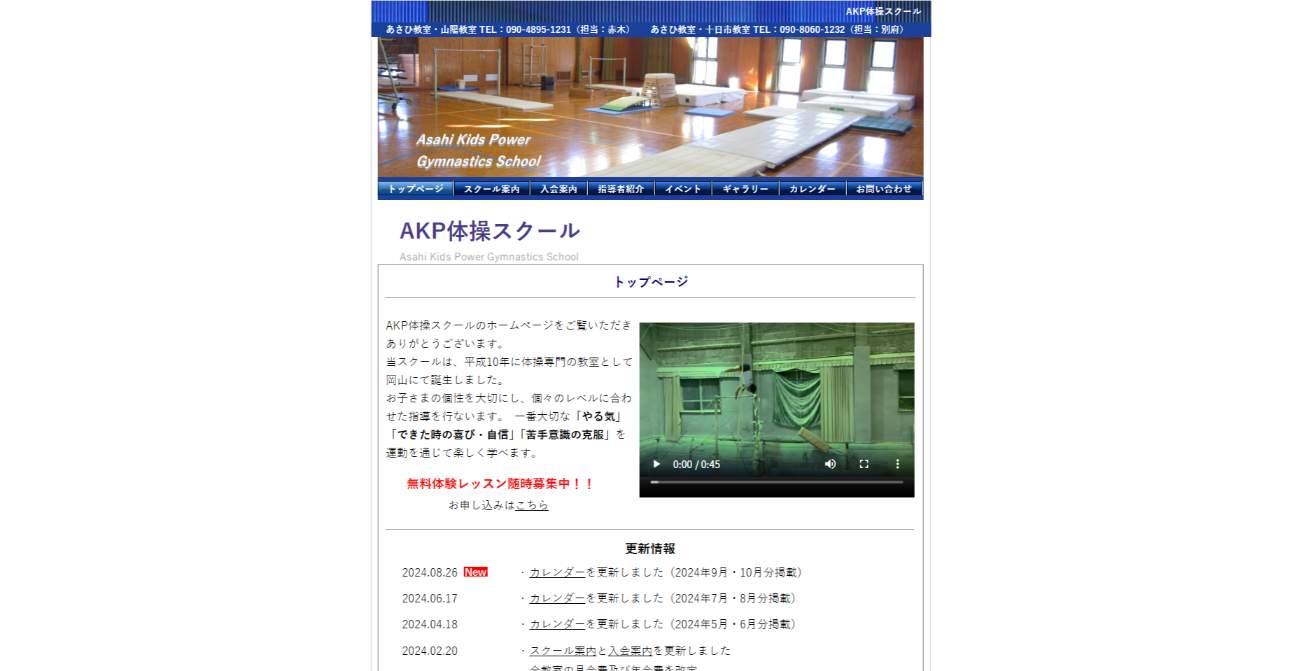Click the カレンダー link dated 2024.06.17
The width and height of the screenshot is (1301, 671).
pyautogui.click(x=557, y=598)
